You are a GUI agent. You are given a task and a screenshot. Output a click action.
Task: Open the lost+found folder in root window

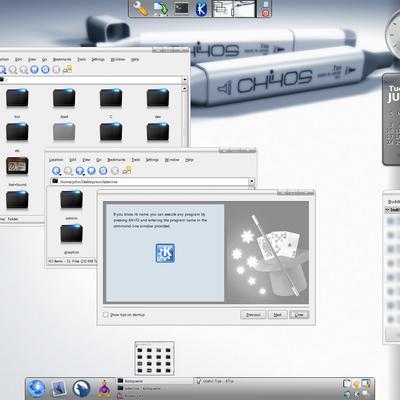point(17,166)
